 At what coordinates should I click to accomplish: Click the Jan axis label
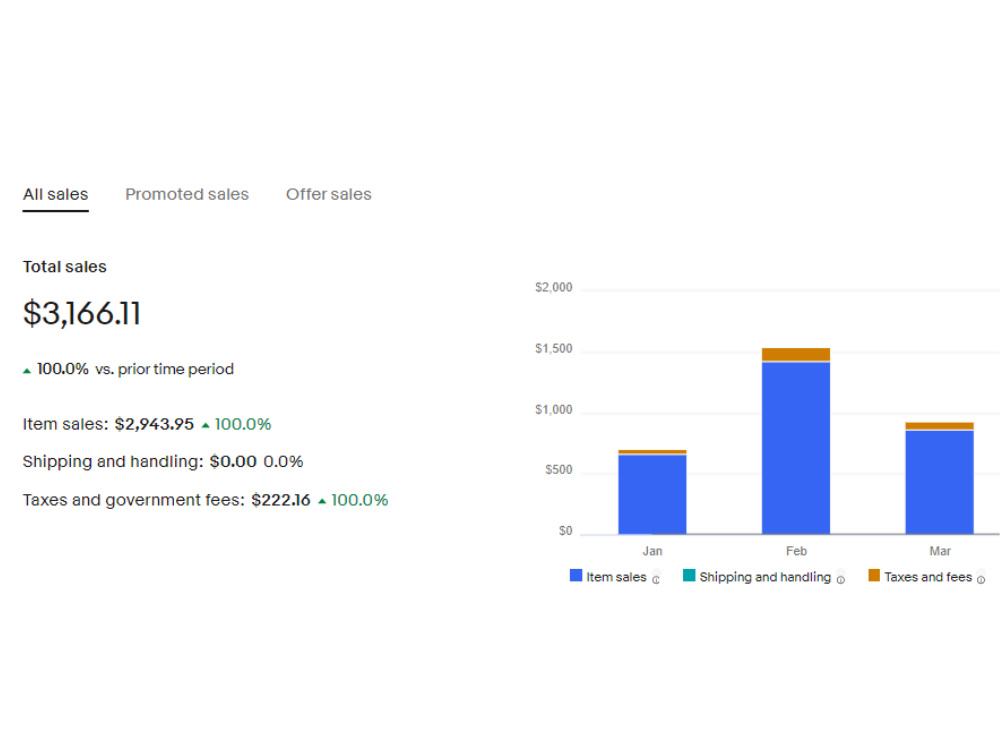pyautogui.click(x=652, y=551)
